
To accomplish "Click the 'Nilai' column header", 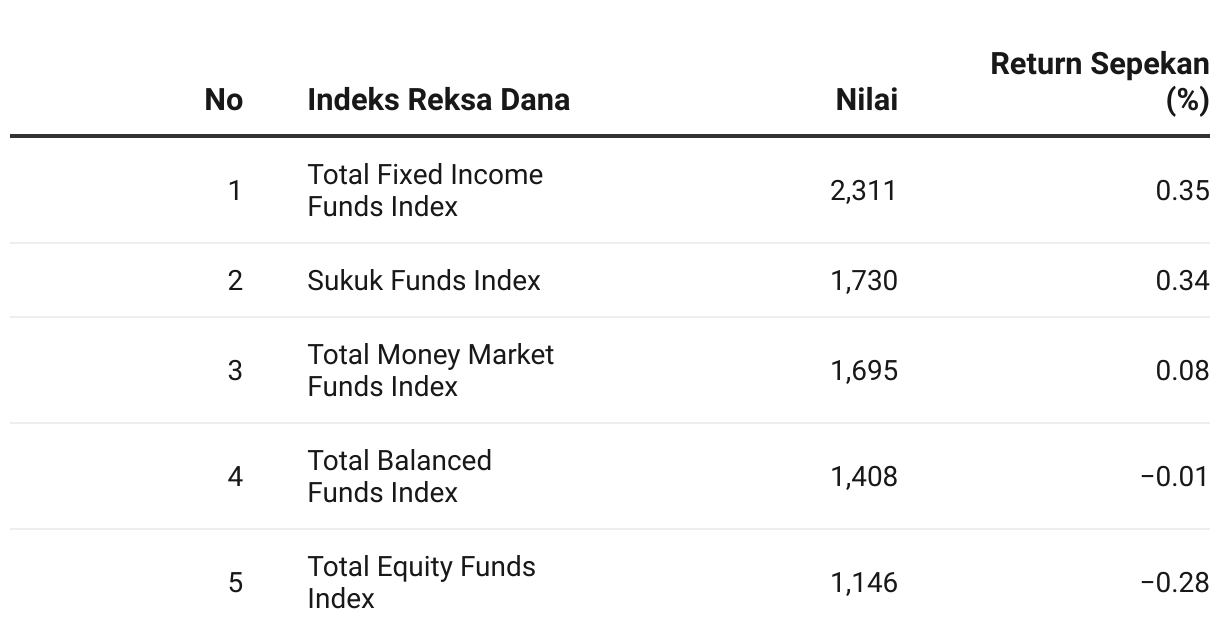I will coord(867,100).
